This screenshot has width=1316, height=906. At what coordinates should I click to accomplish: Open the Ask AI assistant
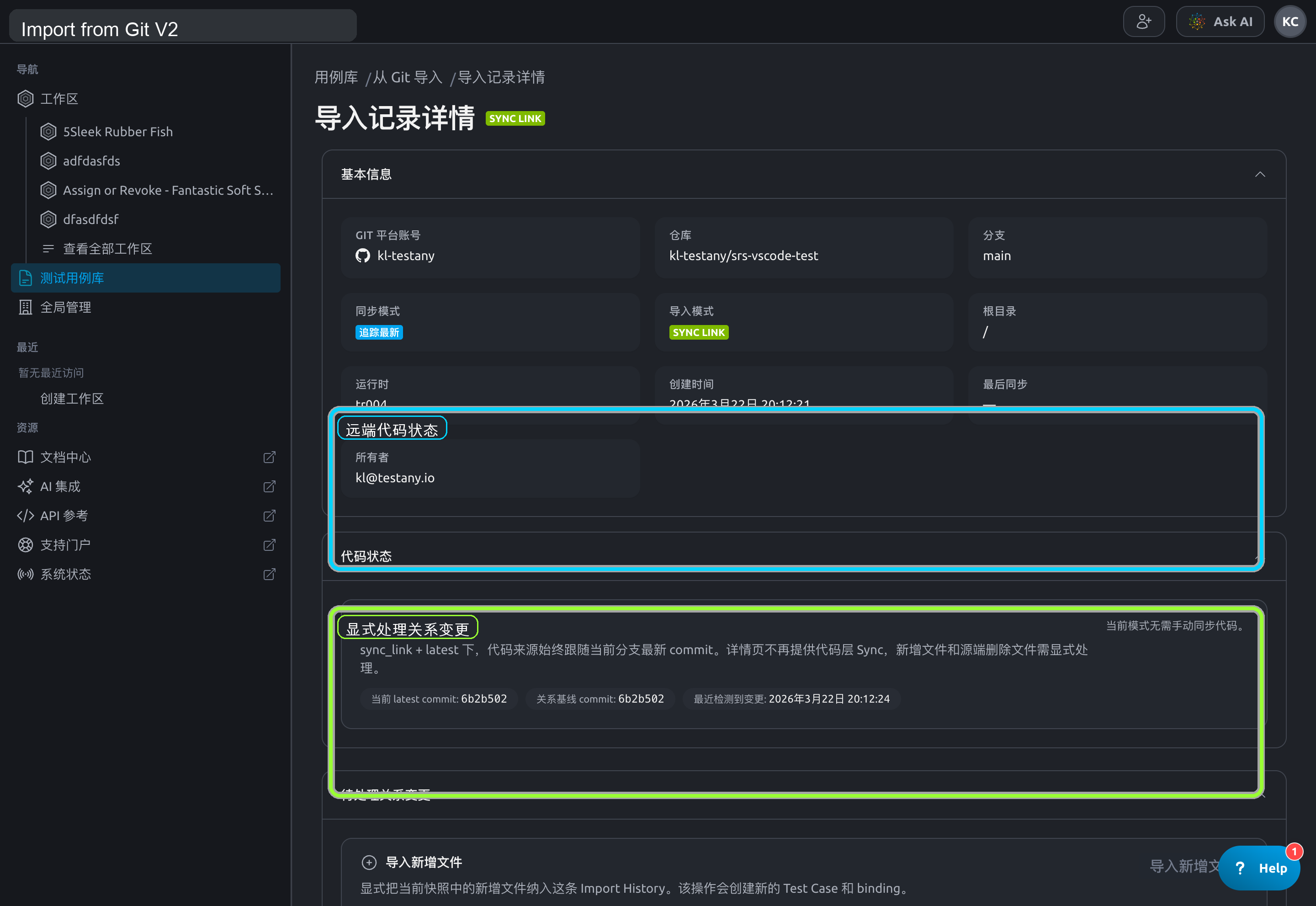(x=1220, y=21)
